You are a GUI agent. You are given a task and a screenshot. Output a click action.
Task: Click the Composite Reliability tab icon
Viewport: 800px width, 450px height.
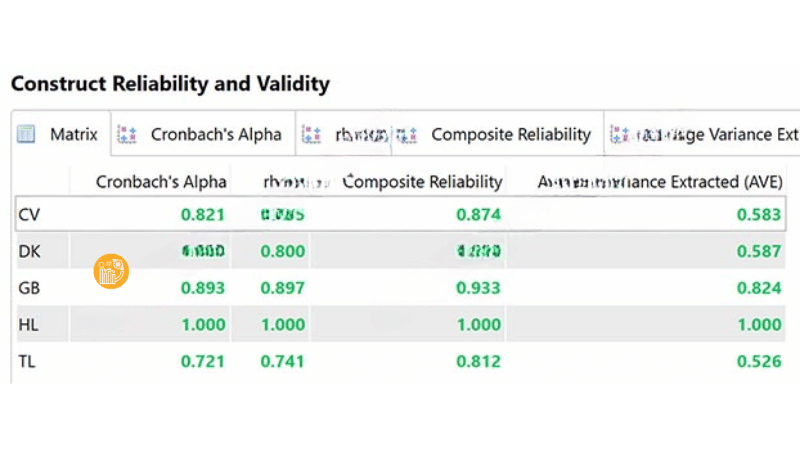tap(406, 134)
